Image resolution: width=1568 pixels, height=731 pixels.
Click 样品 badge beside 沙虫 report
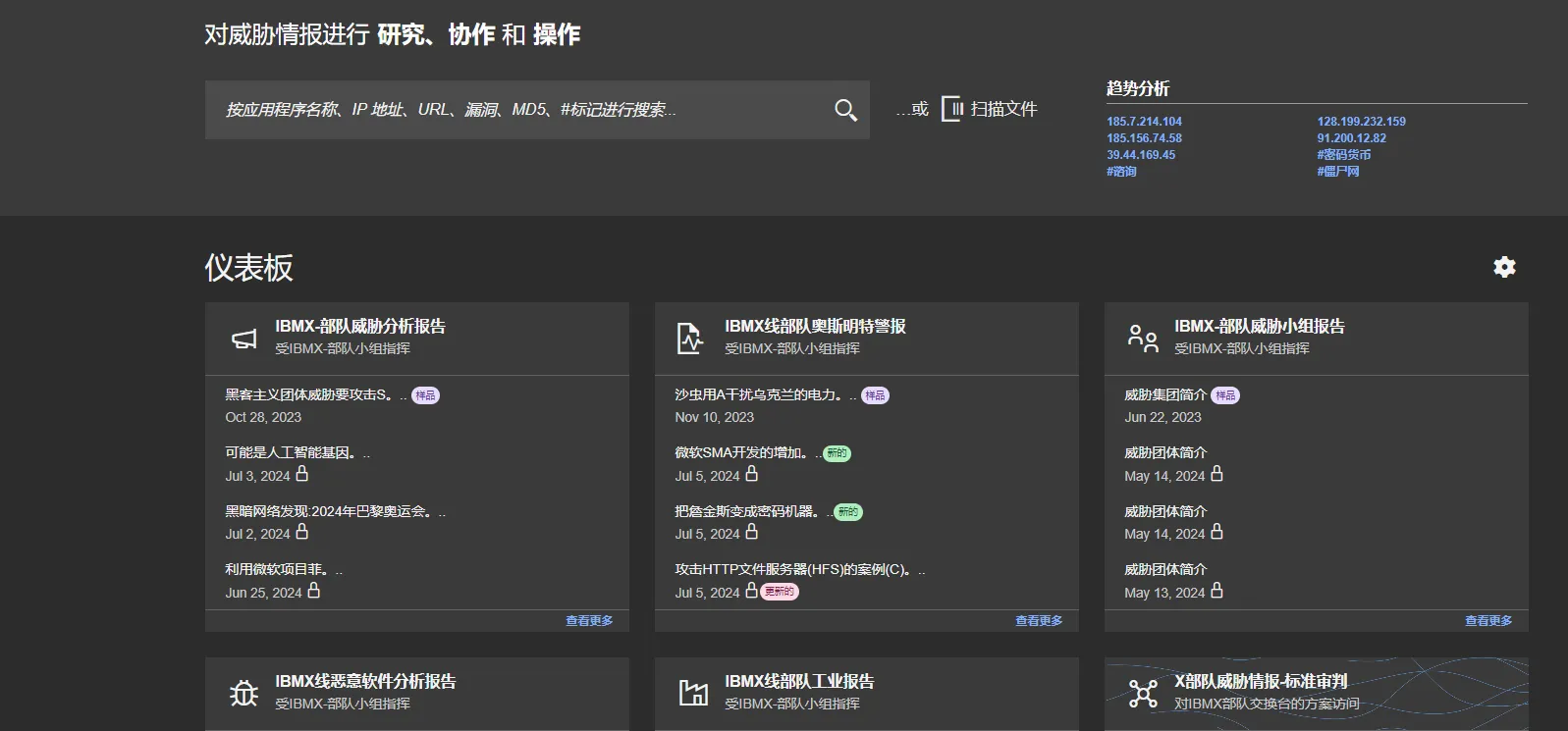pos(875,395)
